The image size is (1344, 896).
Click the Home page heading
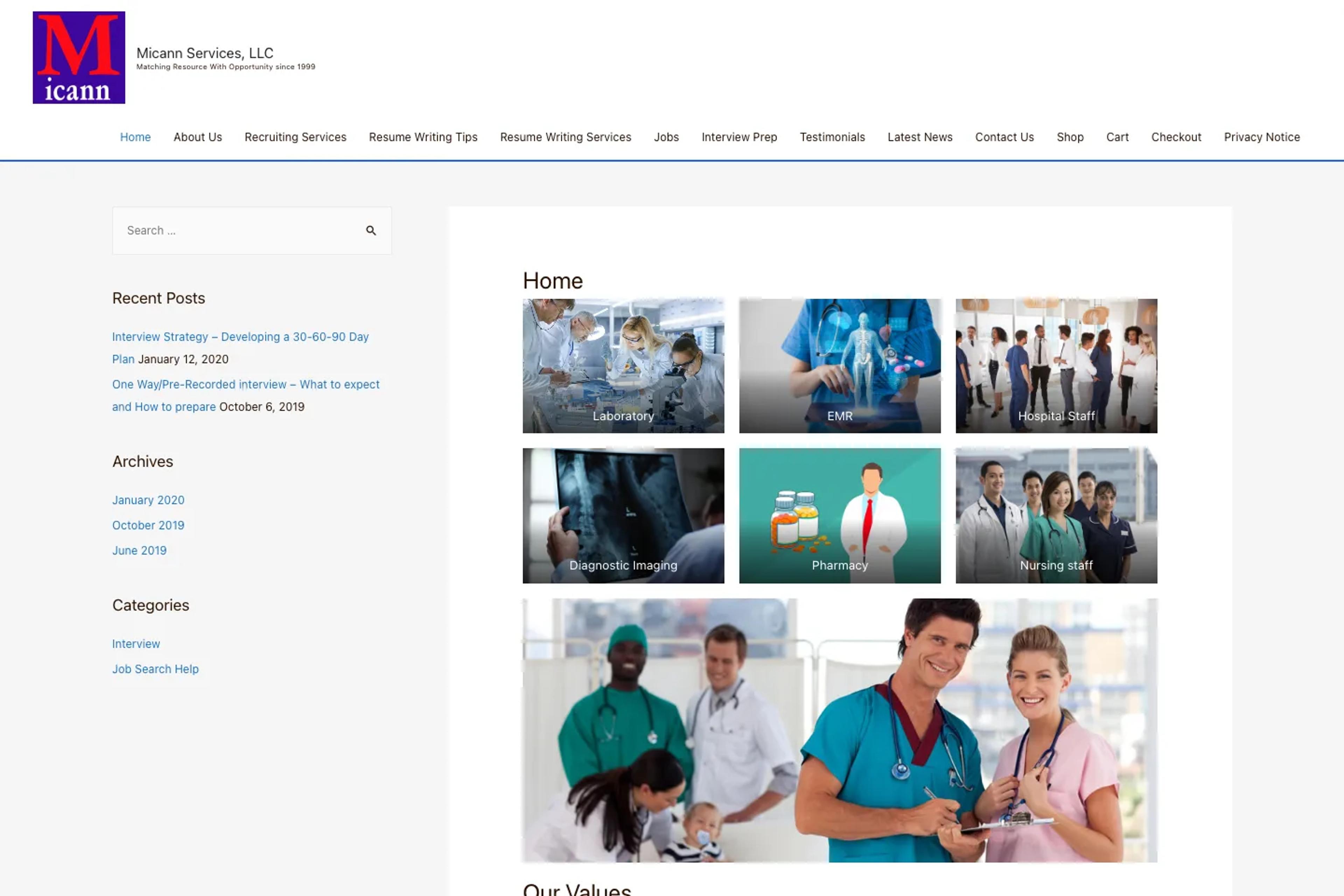(x=553, y=281)
